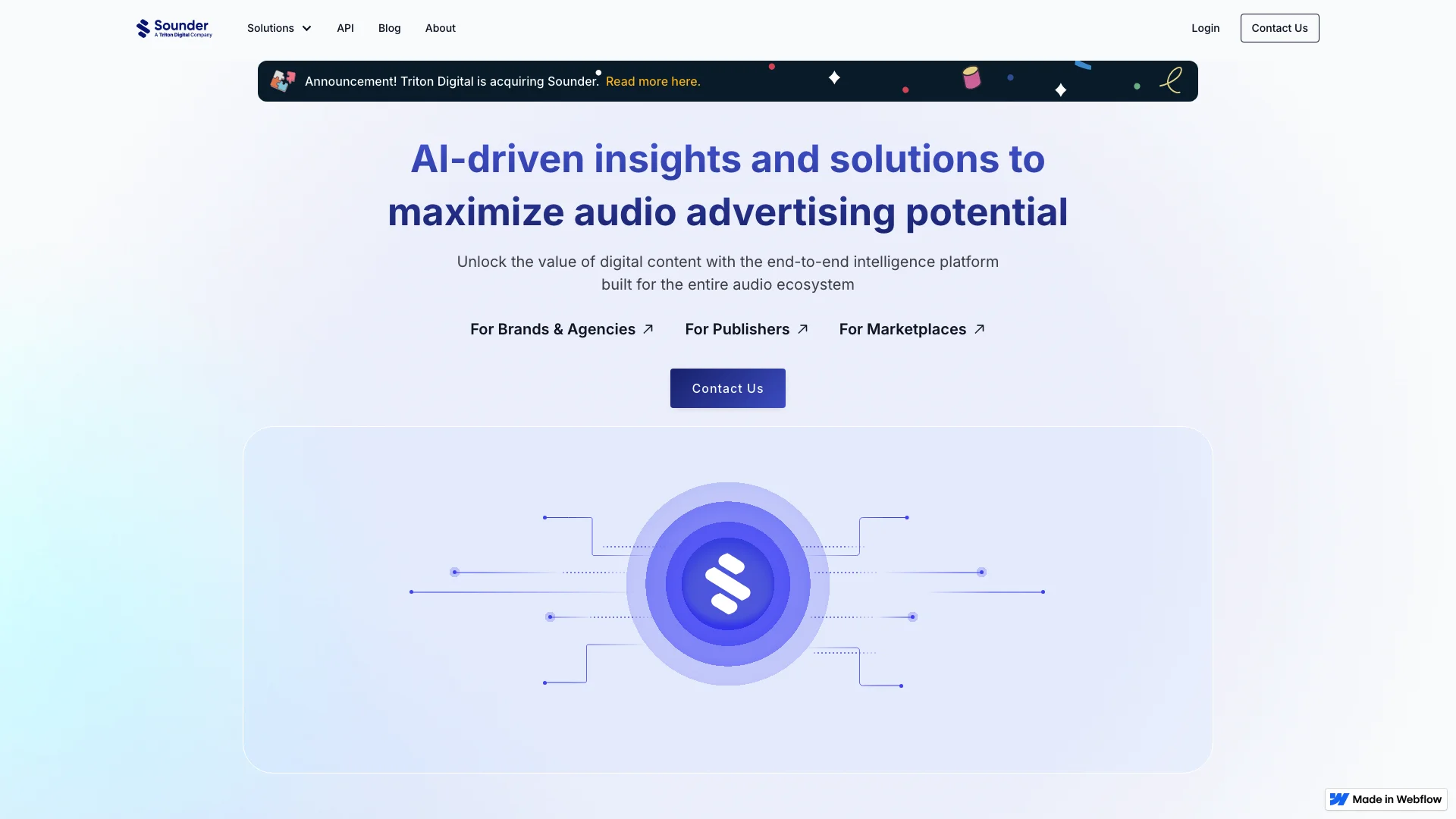Click the Read more here announcement link
1456x819 pixels.
(653, 81)
